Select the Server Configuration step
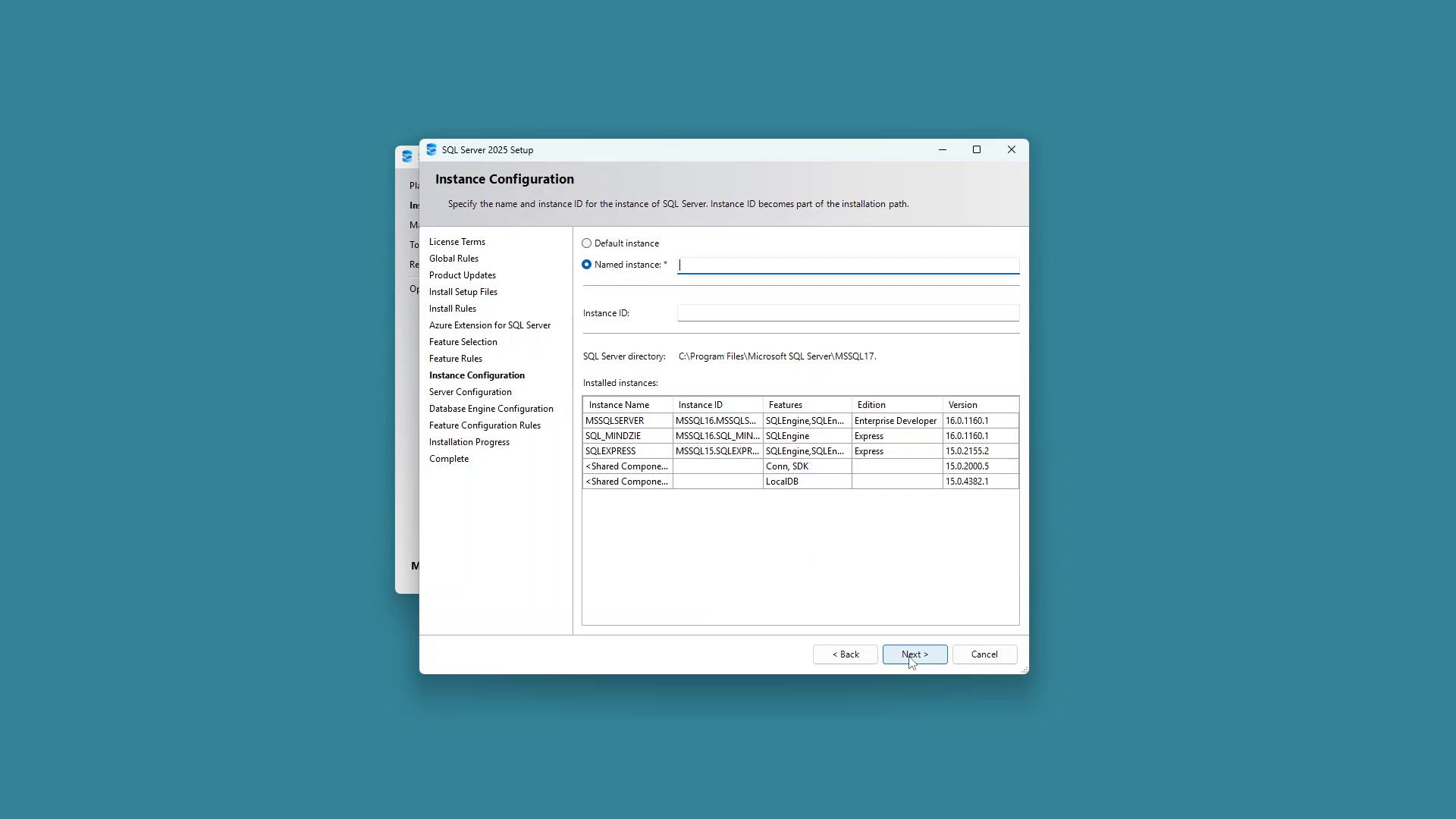1456x819 pixels. [x=470, y=392]
